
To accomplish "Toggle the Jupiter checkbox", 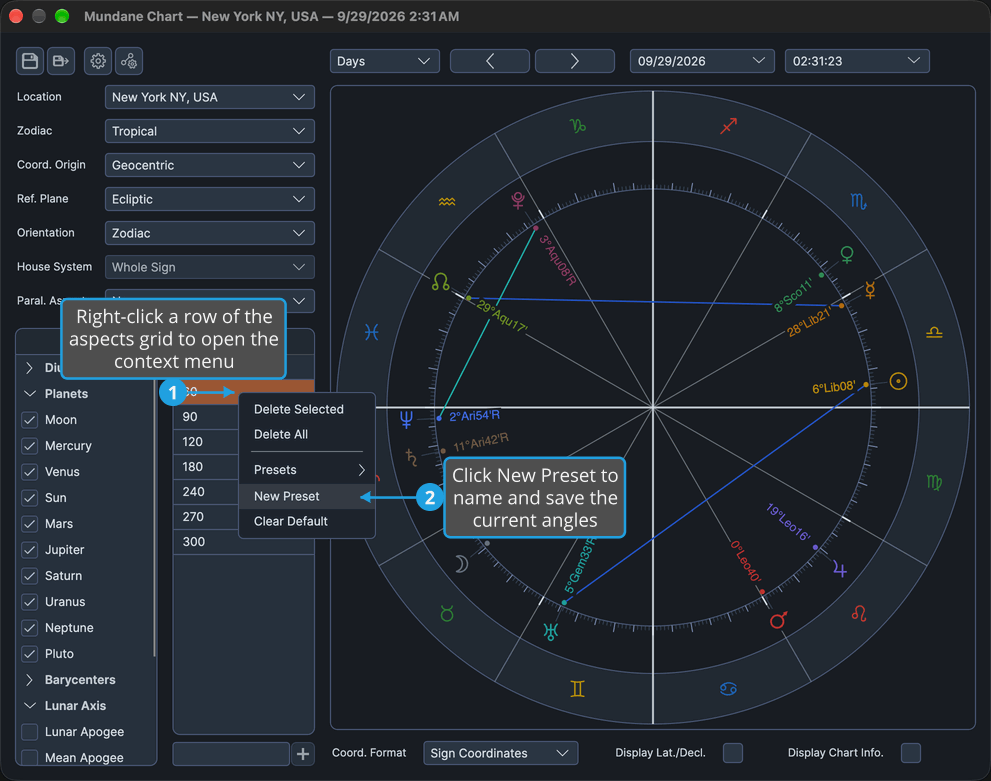I will [x=30, y=550].
